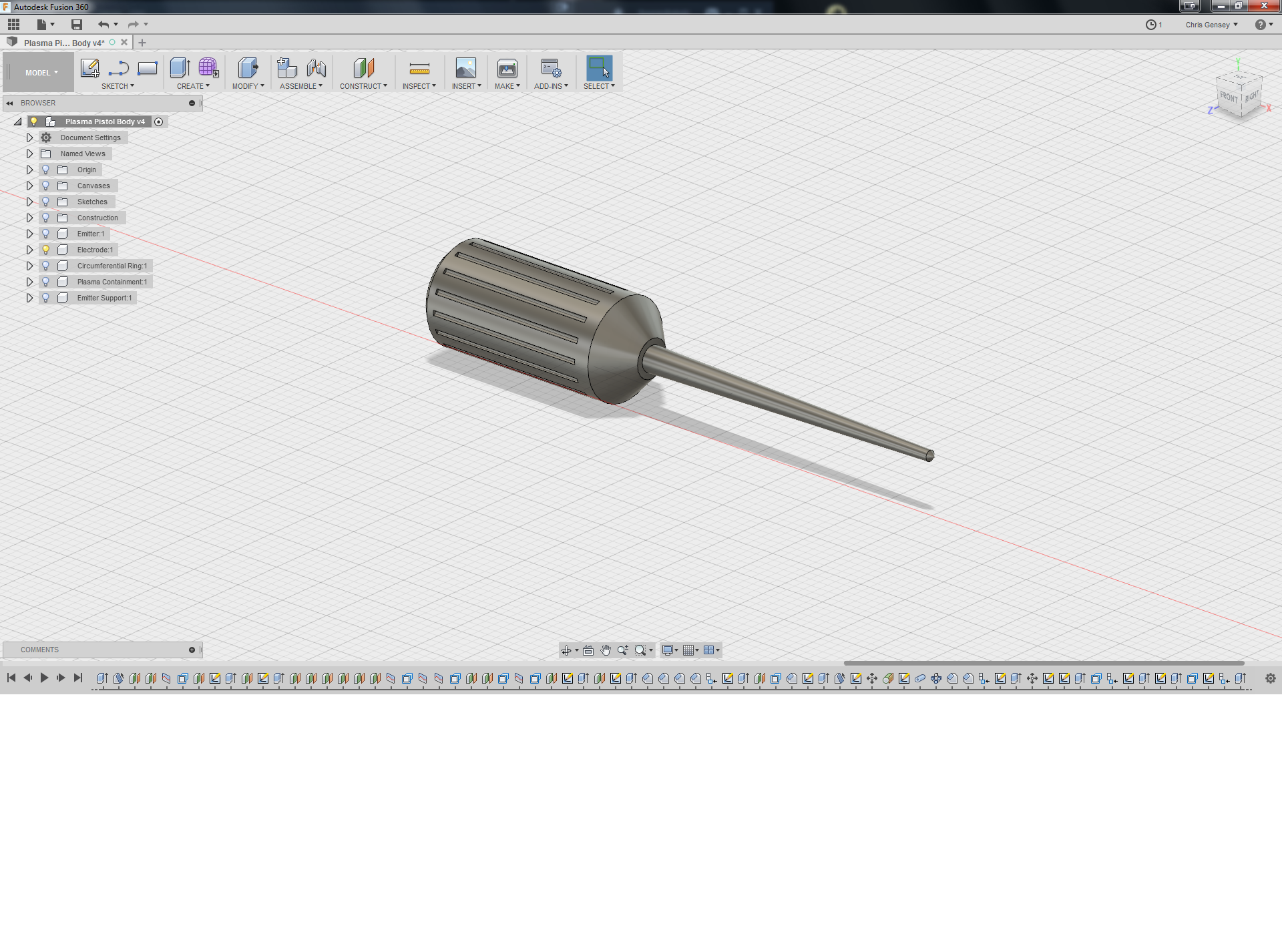Click the 3D Print Make icon
The image size is (1282, 952).
(x=507, y=68)
